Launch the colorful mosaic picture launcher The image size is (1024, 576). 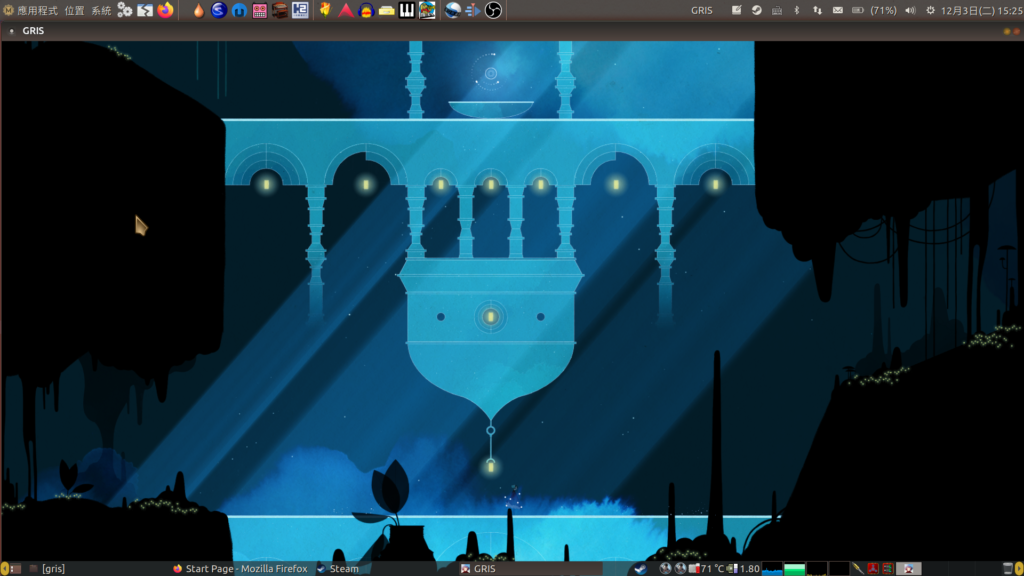click(x=427, y=10)
